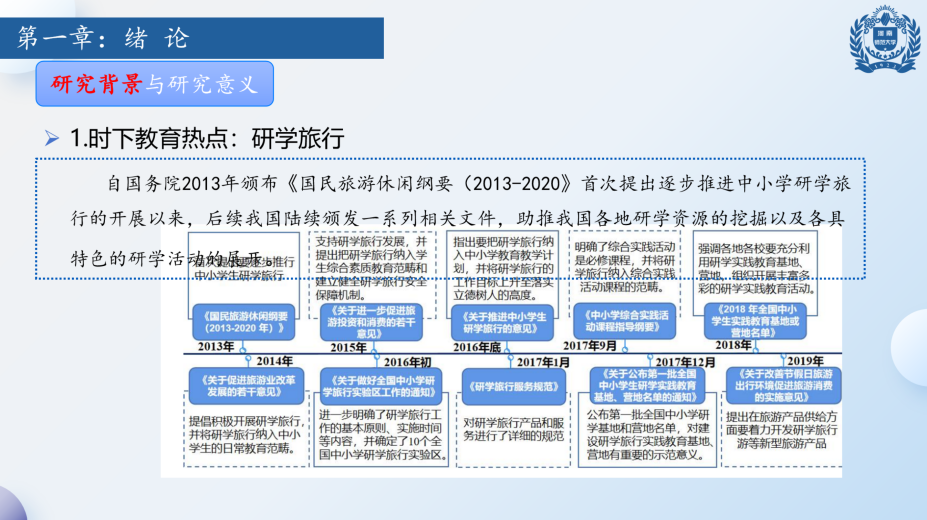Click 《关于推进中小学生研学旅行的意见》 box

[x=505, y=320]
